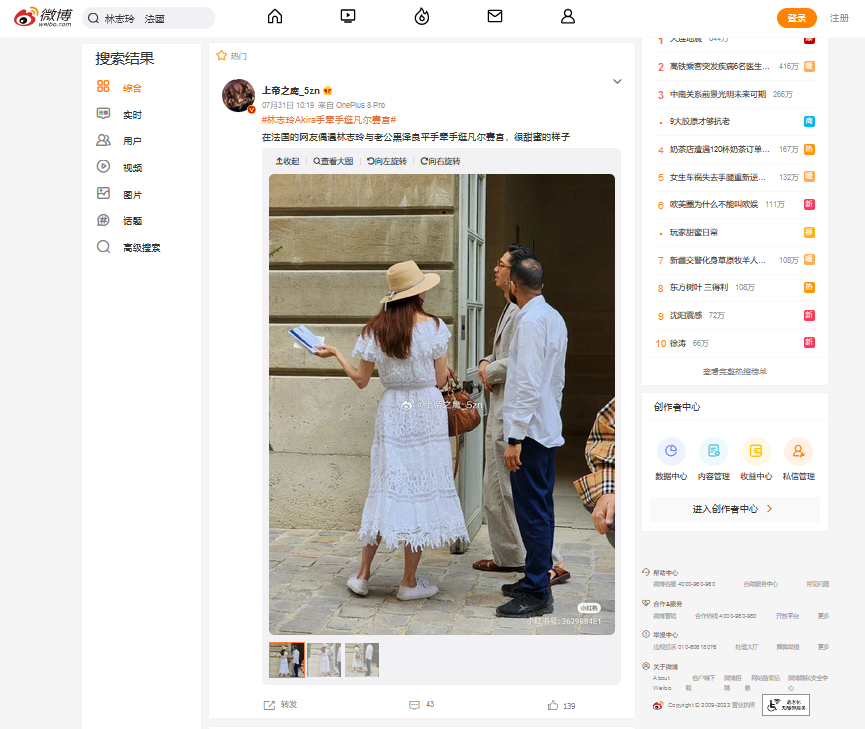Viewport: 865px width, 729px height.
Task: Click the search box containing 林志玲 法国
Action: pyautogui.click(x=148, y=18)
